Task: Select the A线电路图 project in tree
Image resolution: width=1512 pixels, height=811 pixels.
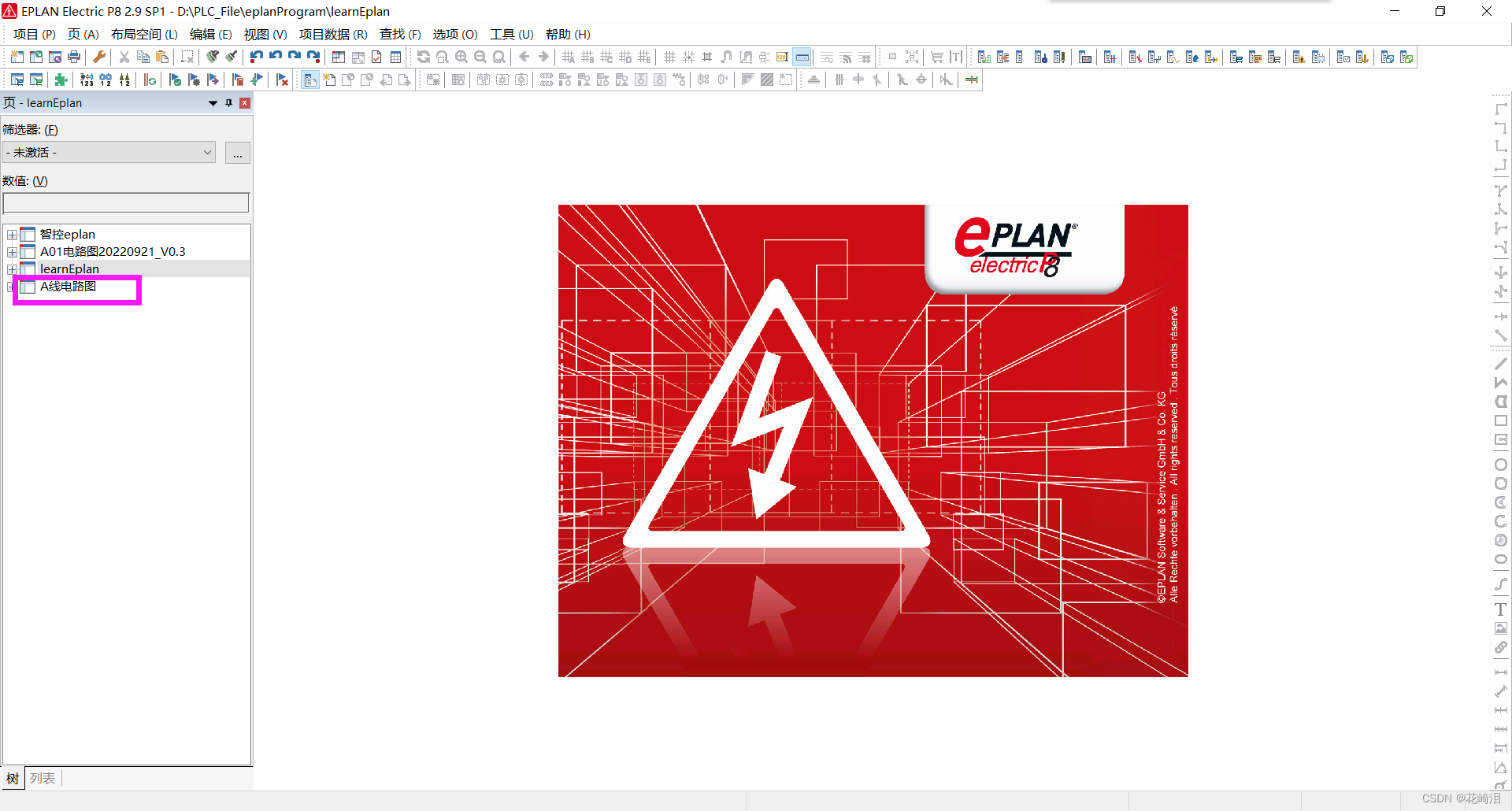Action: (69, 287)
